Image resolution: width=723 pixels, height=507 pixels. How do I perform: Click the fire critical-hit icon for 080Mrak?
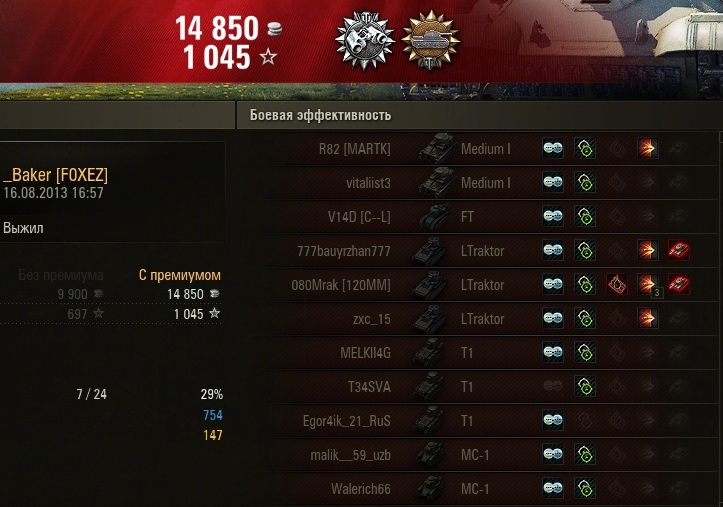pos(616,284)
